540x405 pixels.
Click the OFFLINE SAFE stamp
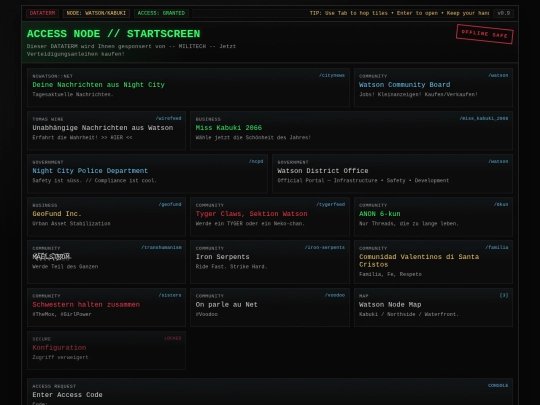[x=485, y=34]
